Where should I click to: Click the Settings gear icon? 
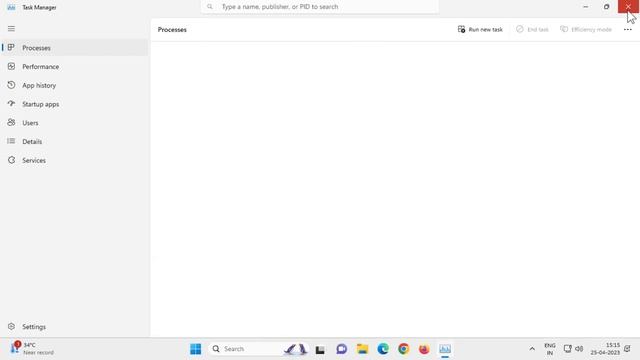(11, 327)
